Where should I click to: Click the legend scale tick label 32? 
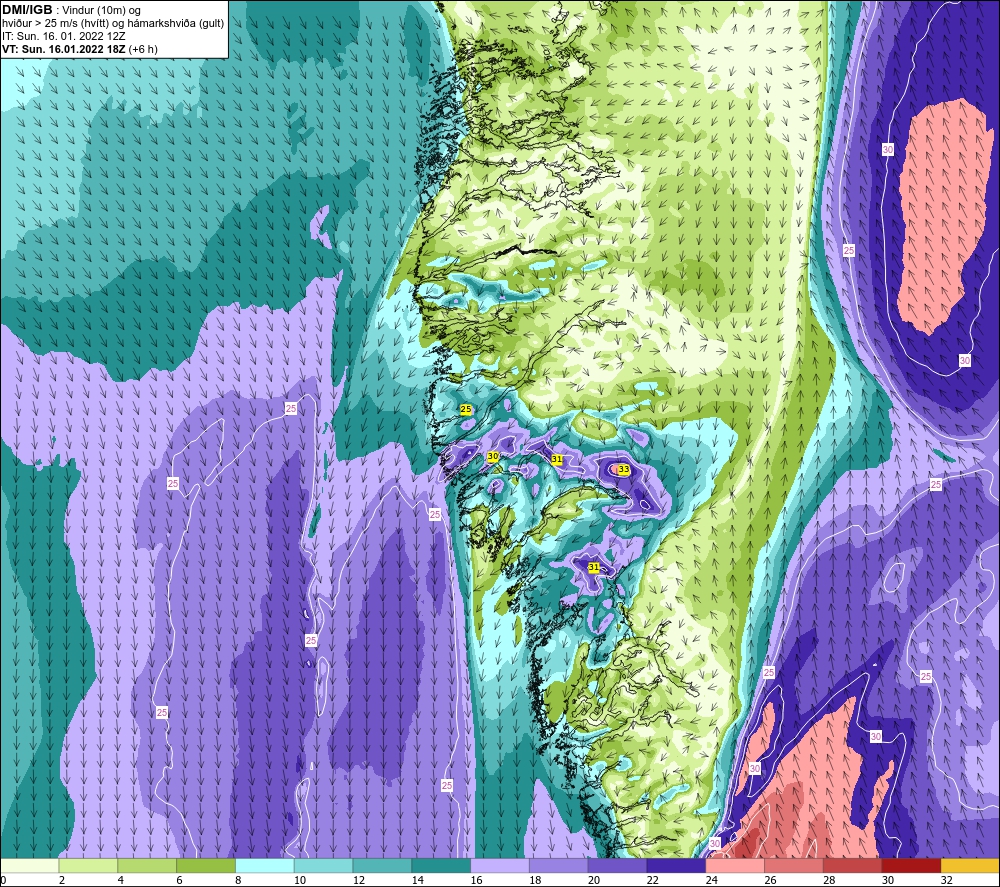point(946,880)
